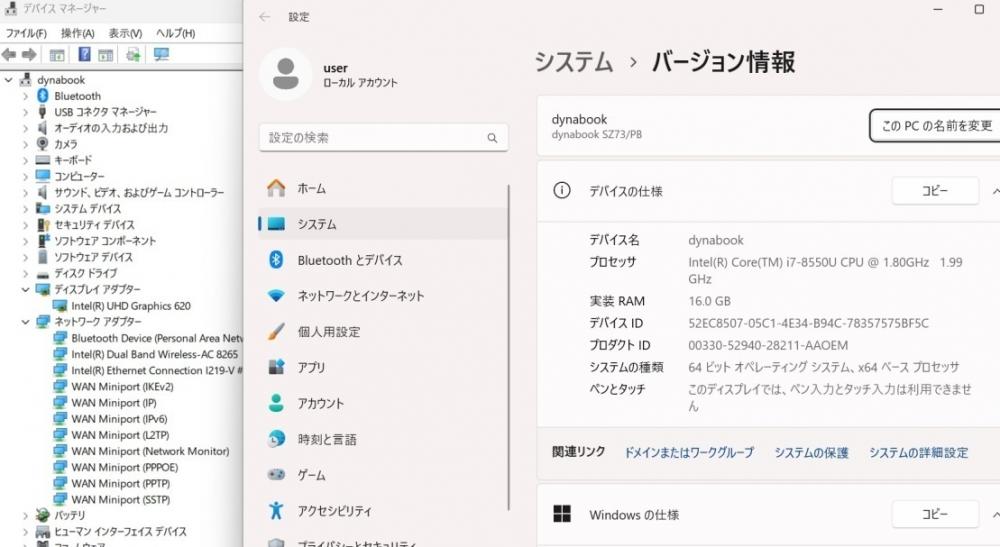Viewport: 1000px width, 547px height.
Task: Click the Bluetooth device category icon
Action: tap(43, 96)
